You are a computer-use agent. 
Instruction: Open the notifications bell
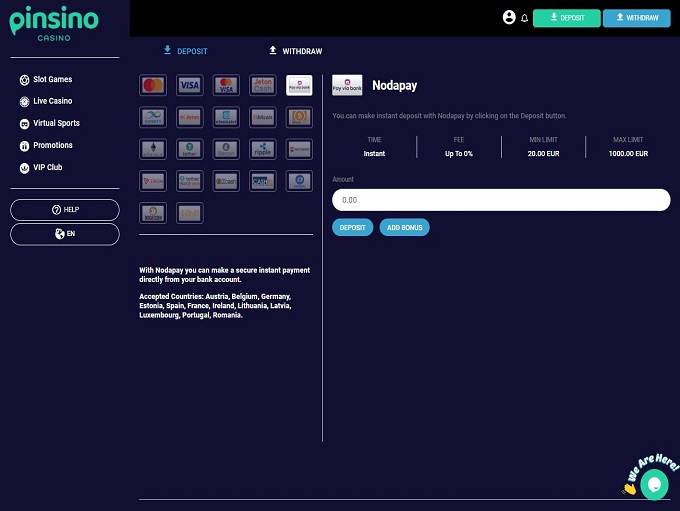[524, 18]
